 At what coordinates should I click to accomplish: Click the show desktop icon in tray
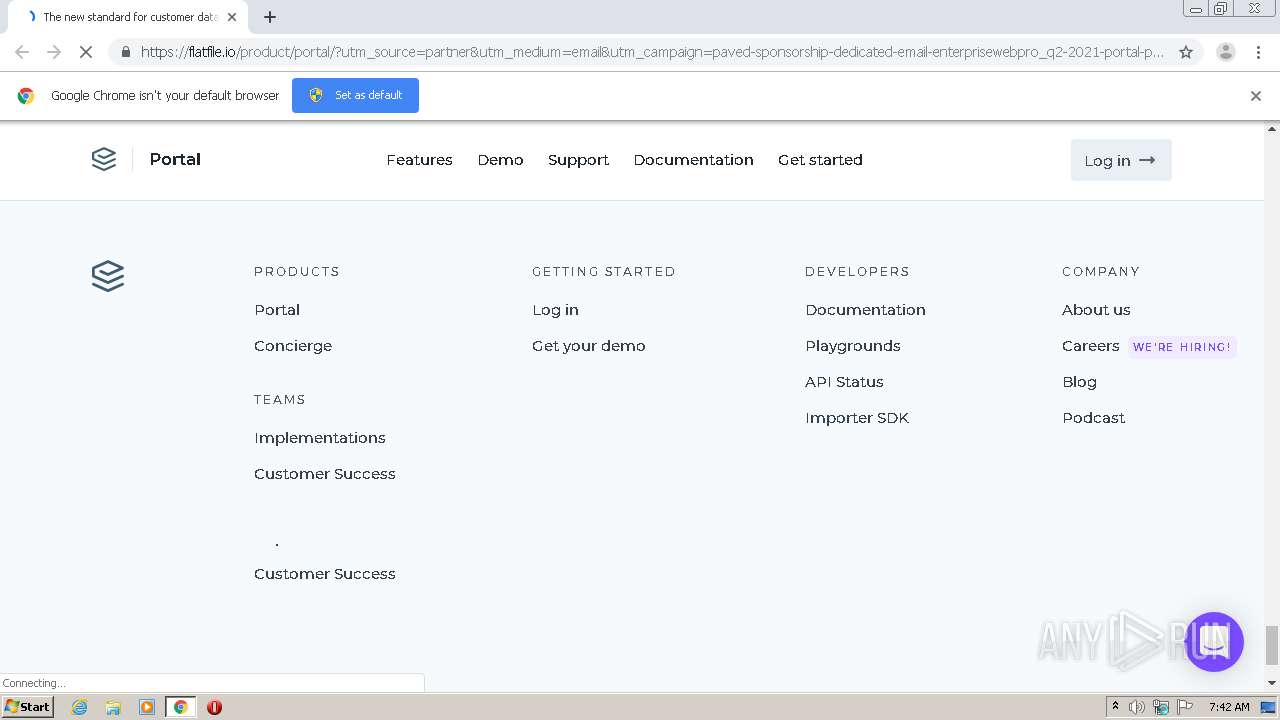pos(1269,707)
